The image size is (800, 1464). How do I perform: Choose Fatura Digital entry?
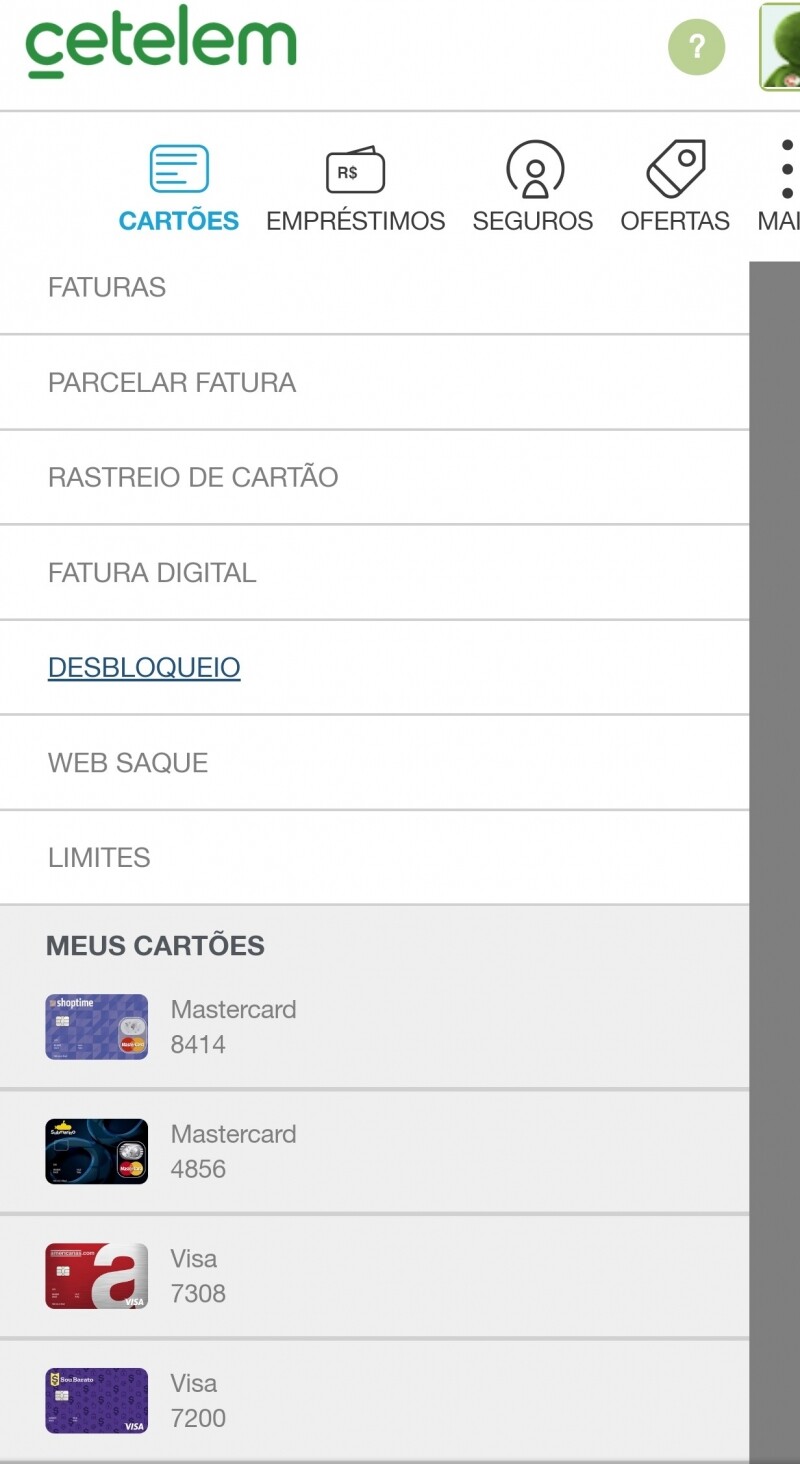[x=152, y=573]
